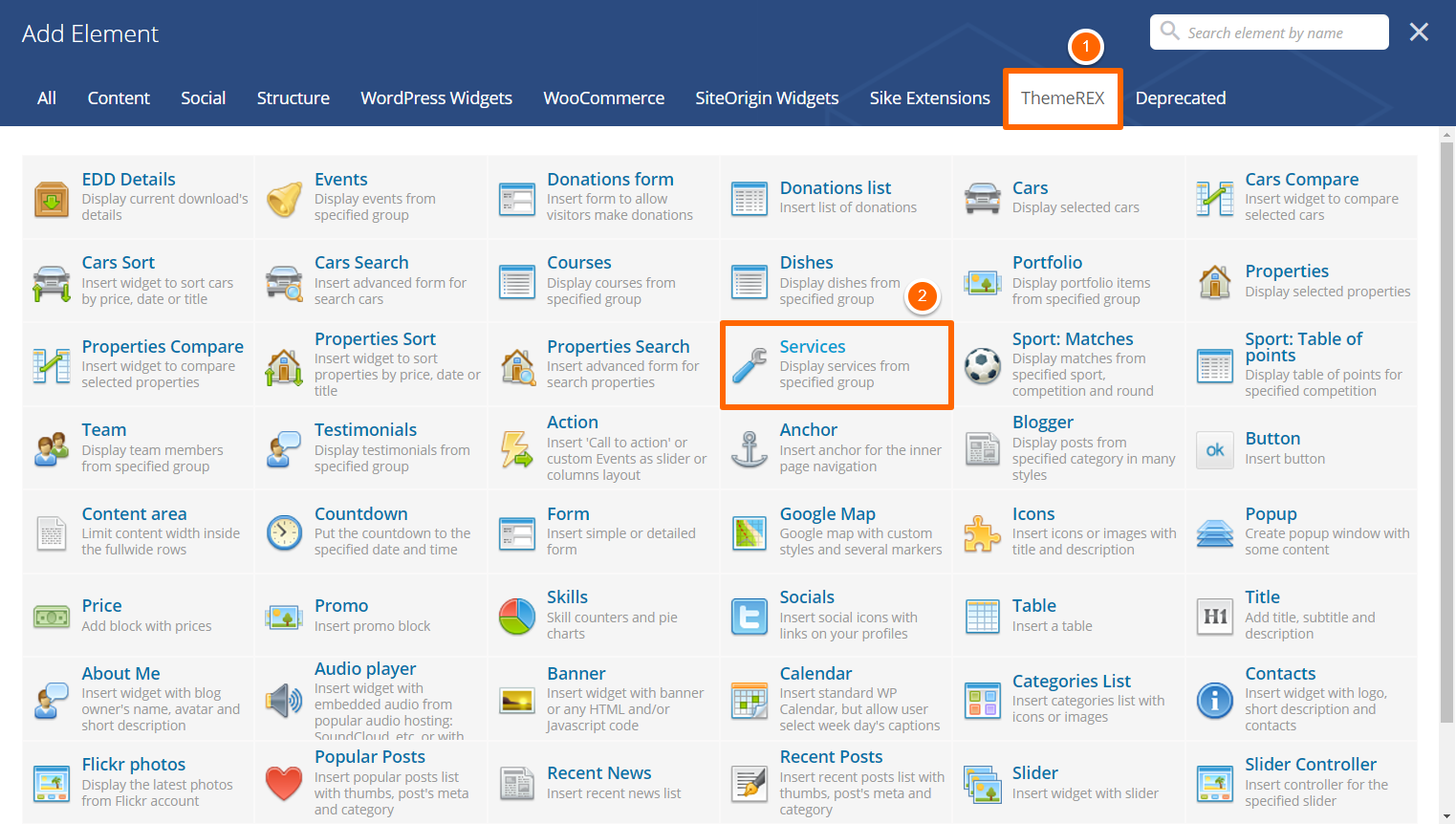This screenshot has height=824, width=1456.
Task: Choose the Properties house icon
Action: tap(1215, 283)
